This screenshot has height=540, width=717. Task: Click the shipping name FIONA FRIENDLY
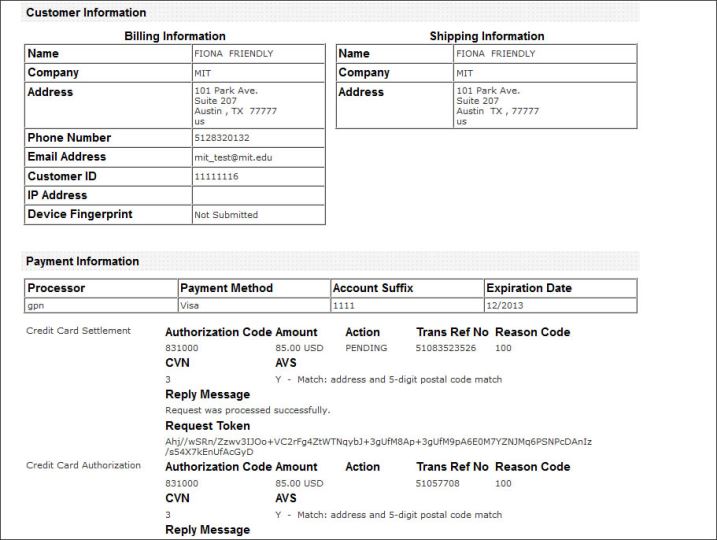pyautogui.click(x=495, y=54)
